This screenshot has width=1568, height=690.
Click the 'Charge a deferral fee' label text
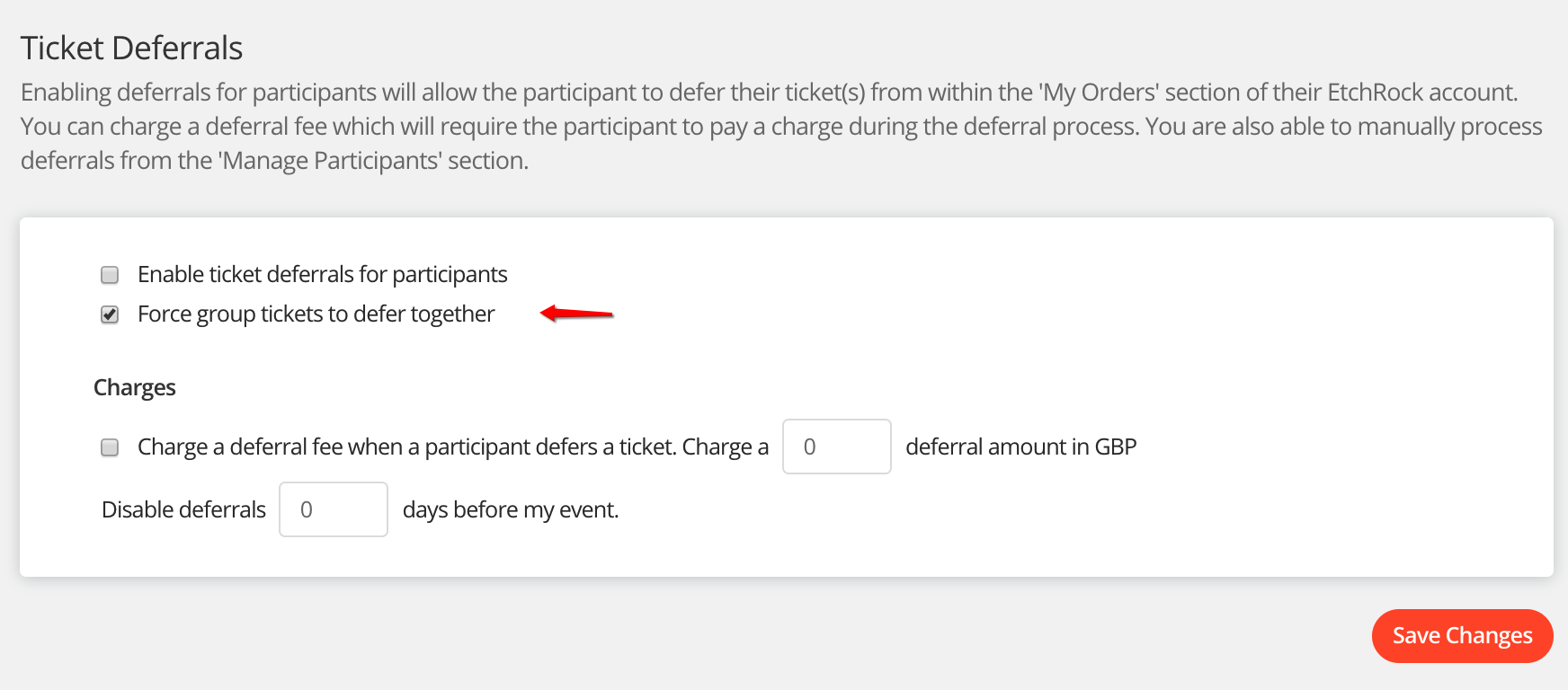tap(452, 447)
